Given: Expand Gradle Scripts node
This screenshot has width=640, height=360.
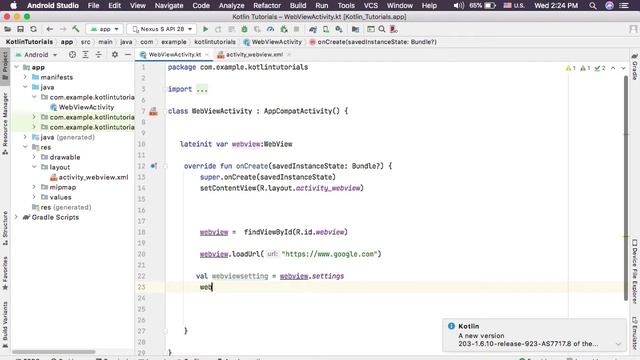Looking at the screenshot, I should point(16,217).
